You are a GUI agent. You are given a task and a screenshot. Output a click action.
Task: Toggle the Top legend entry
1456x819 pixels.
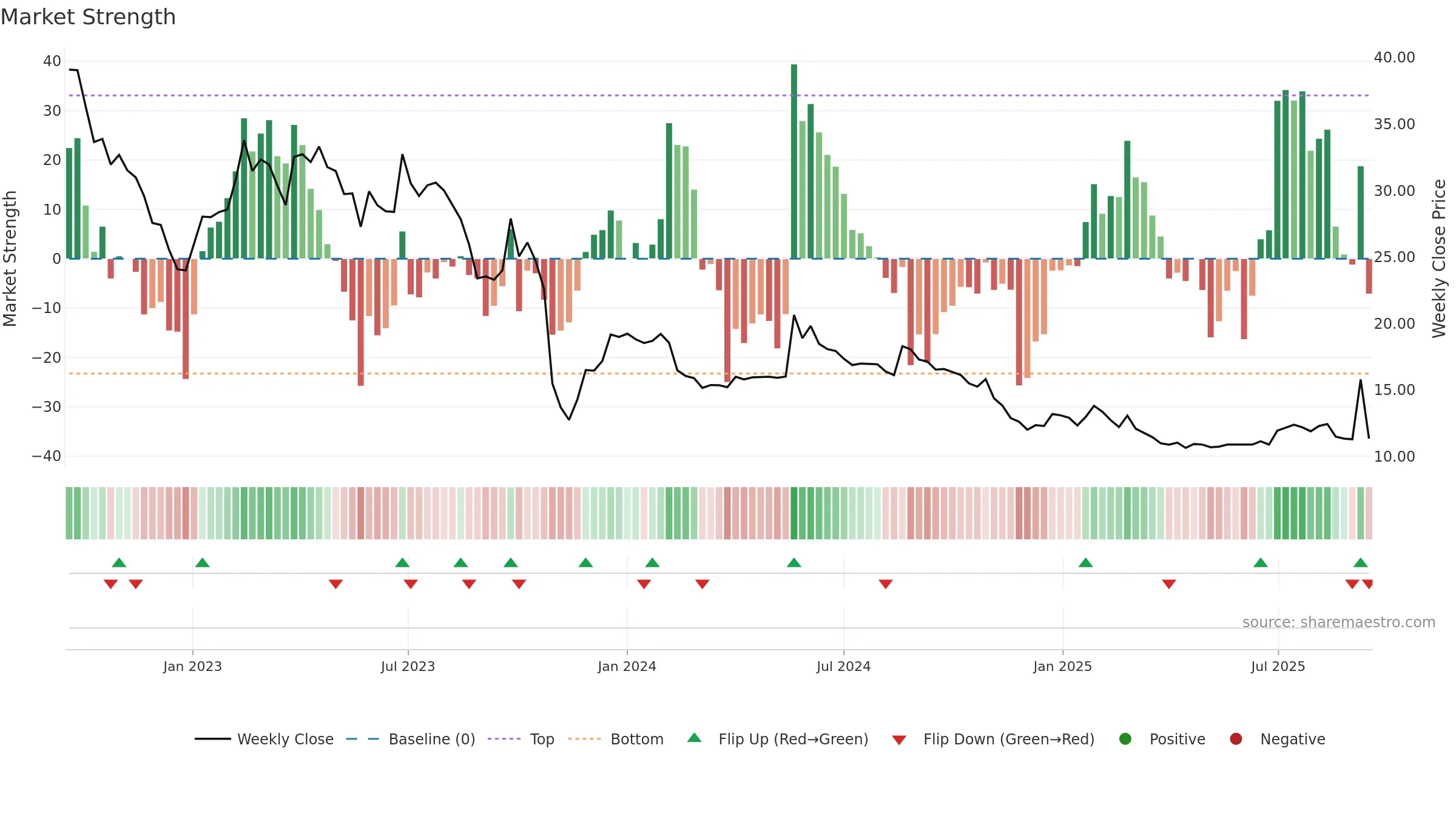521,739
